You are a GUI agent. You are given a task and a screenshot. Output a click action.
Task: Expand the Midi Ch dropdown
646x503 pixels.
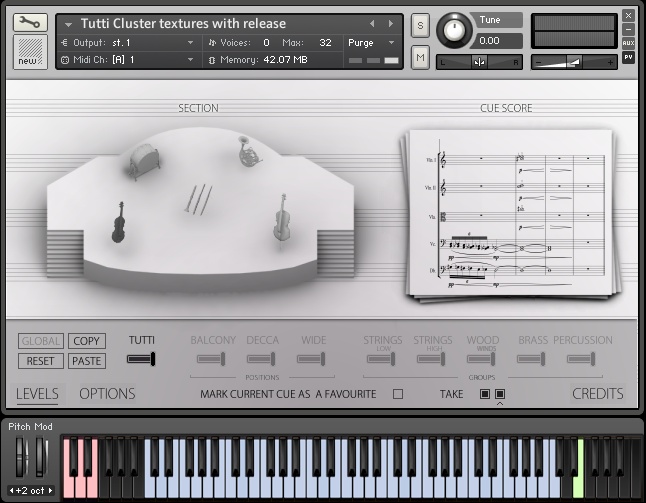pos(190,60)
